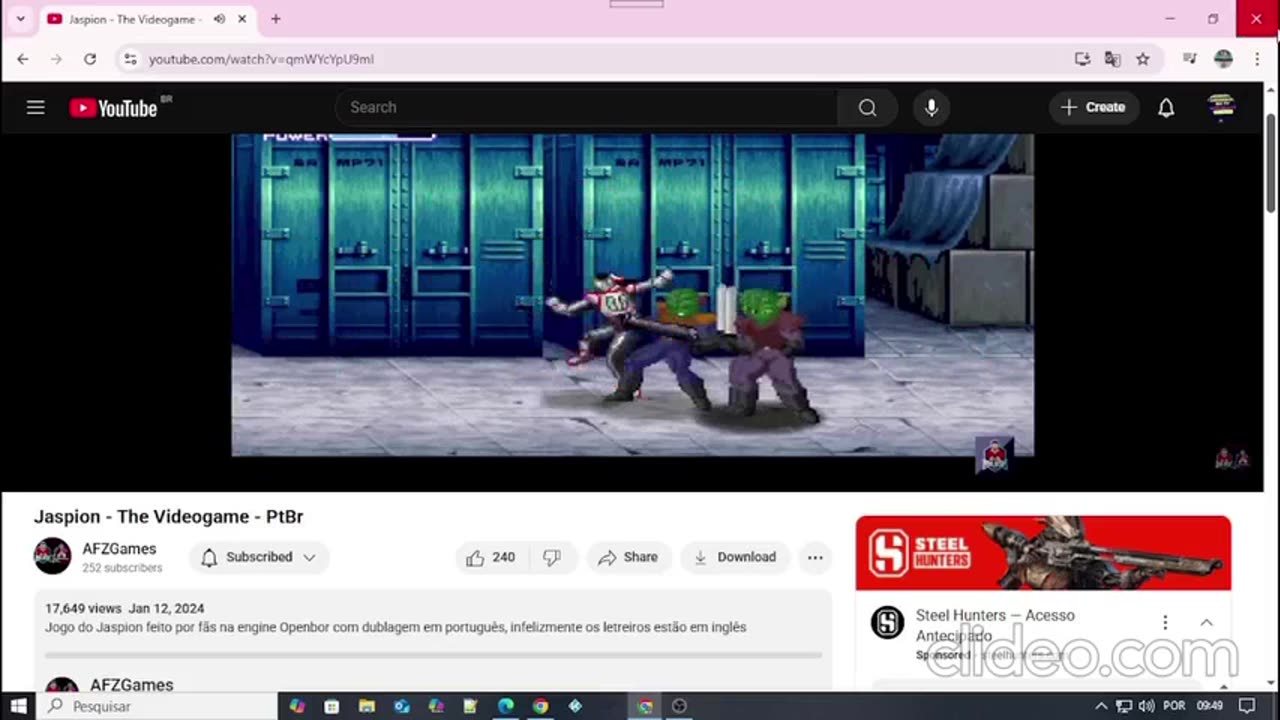Expand the video description text
This screenshot has height=720, width=1280.
pyautogui.click(x=395, y=627)
